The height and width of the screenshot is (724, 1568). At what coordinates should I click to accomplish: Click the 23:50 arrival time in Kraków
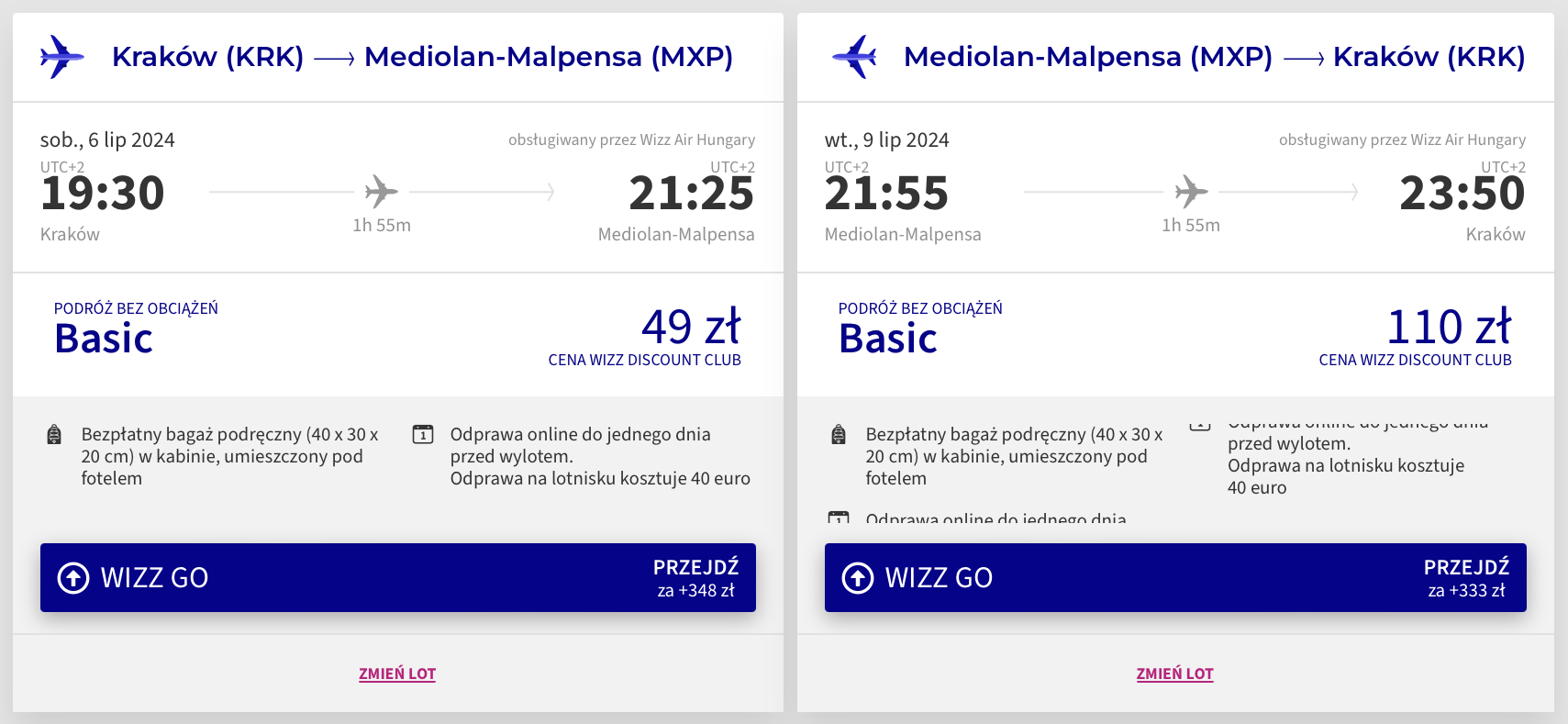[1462, 194]
